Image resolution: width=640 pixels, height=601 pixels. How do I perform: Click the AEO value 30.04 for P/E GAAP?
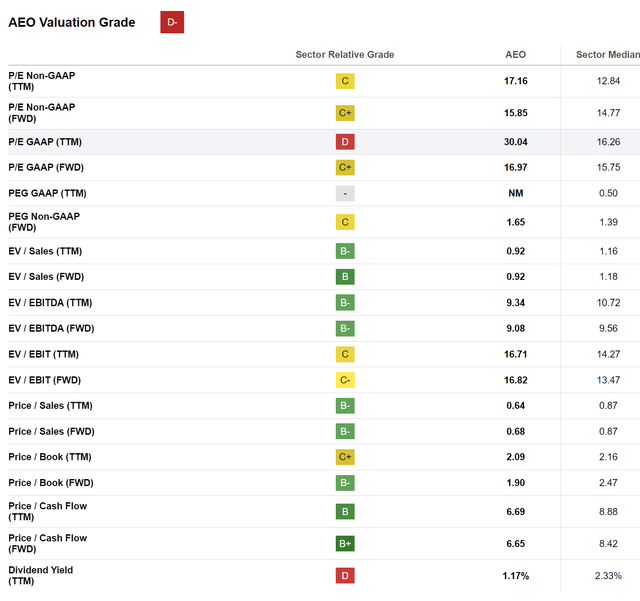click(x=516, y=142)
